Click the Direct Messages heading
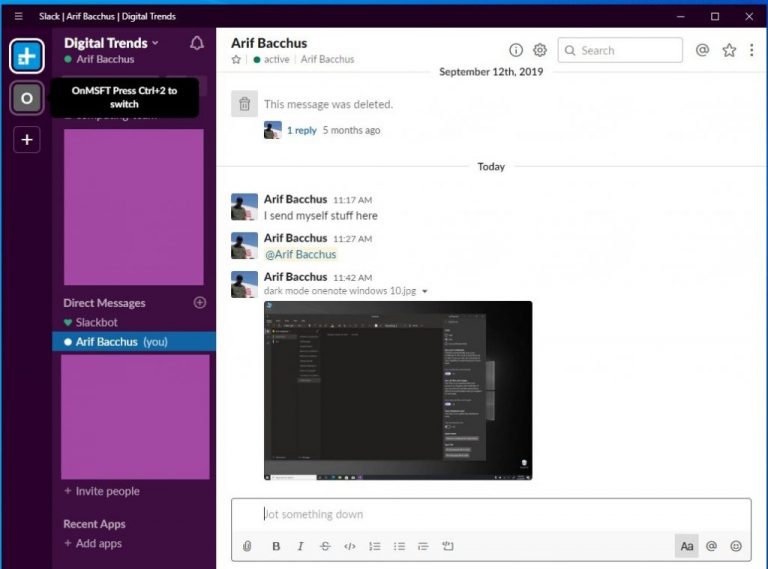The image size is (768, 569). [104, 303]
